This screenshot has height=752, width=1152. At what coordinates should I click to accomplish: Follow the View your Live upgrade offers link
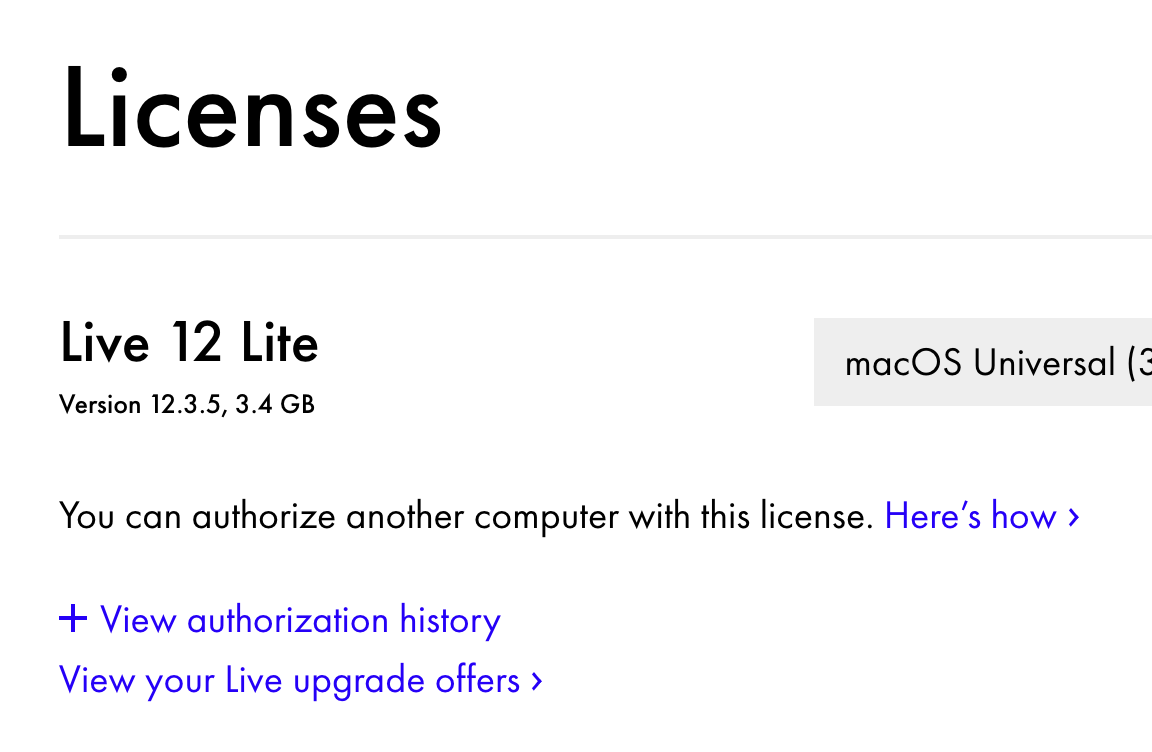coord(289,681)
